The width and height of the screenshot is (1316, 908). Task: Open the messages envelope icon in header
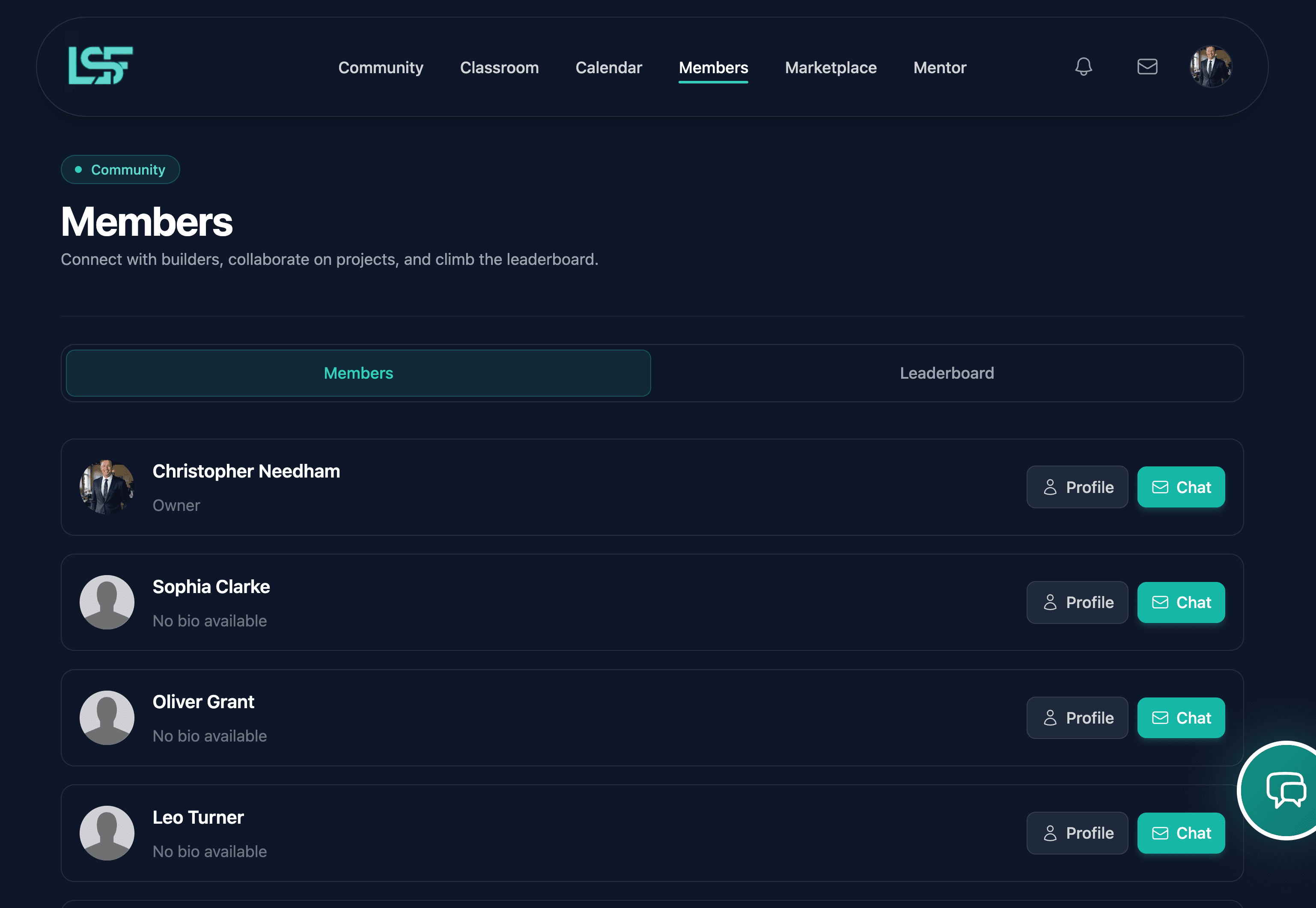(1147, 67)
